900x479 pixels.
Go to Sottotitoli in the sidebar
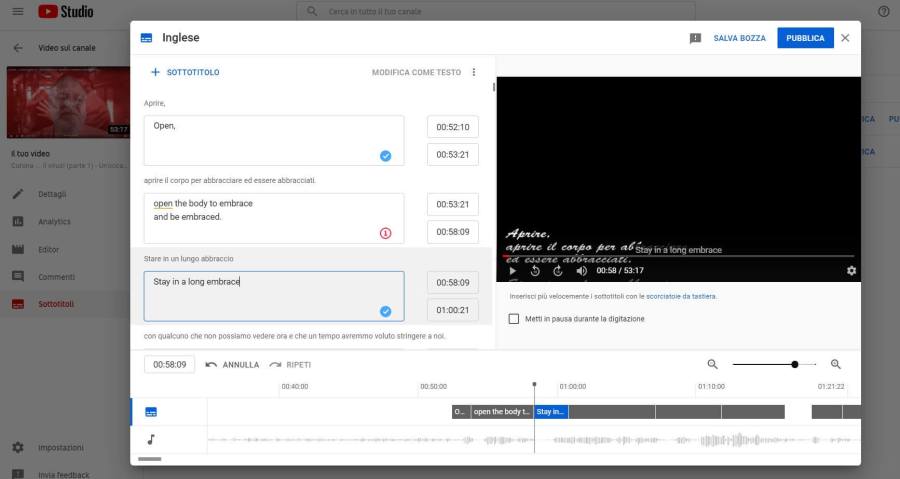(x=56, y=304)
